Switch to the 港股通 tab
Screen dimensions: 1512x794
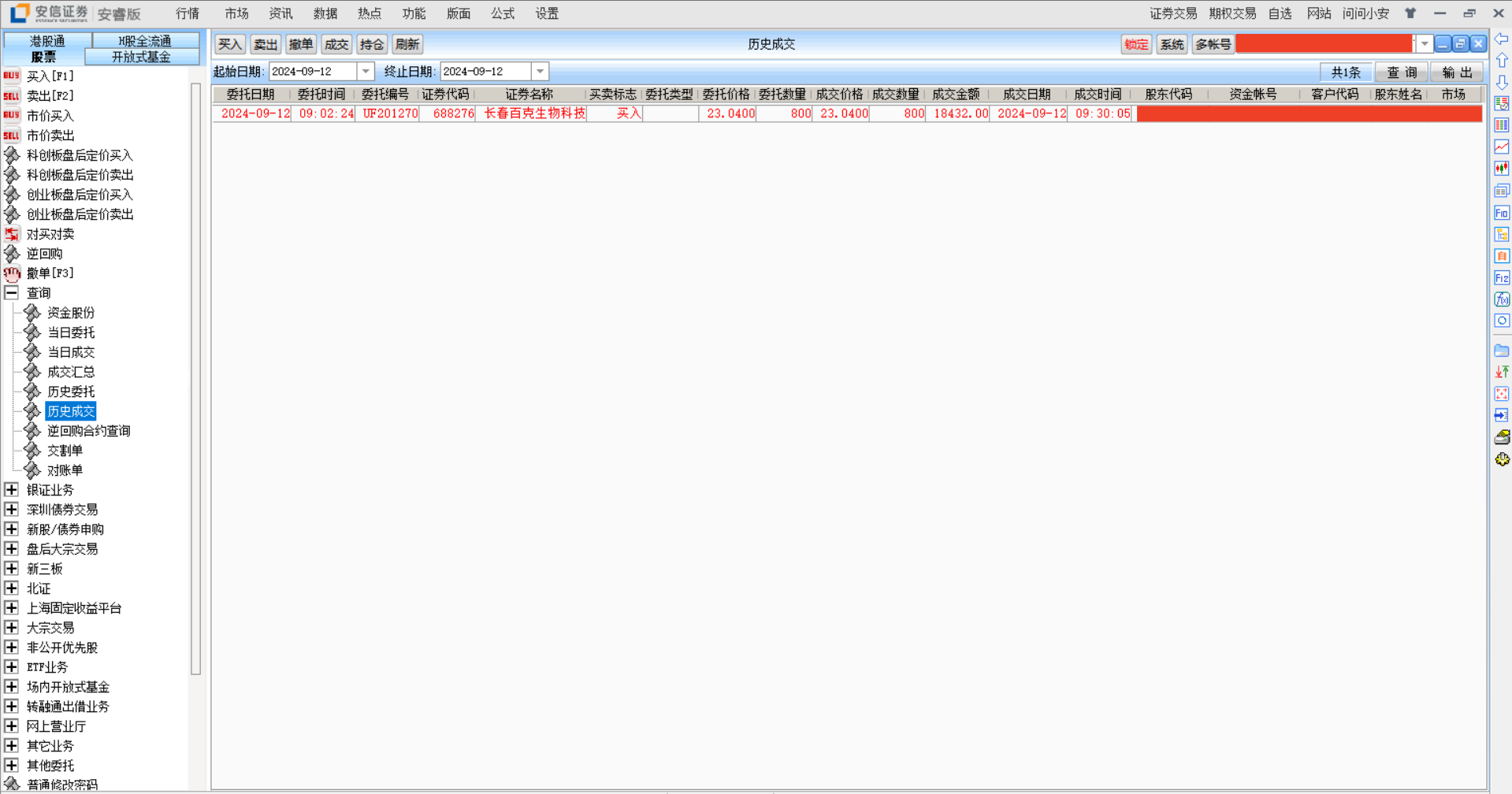click(47, 40)
